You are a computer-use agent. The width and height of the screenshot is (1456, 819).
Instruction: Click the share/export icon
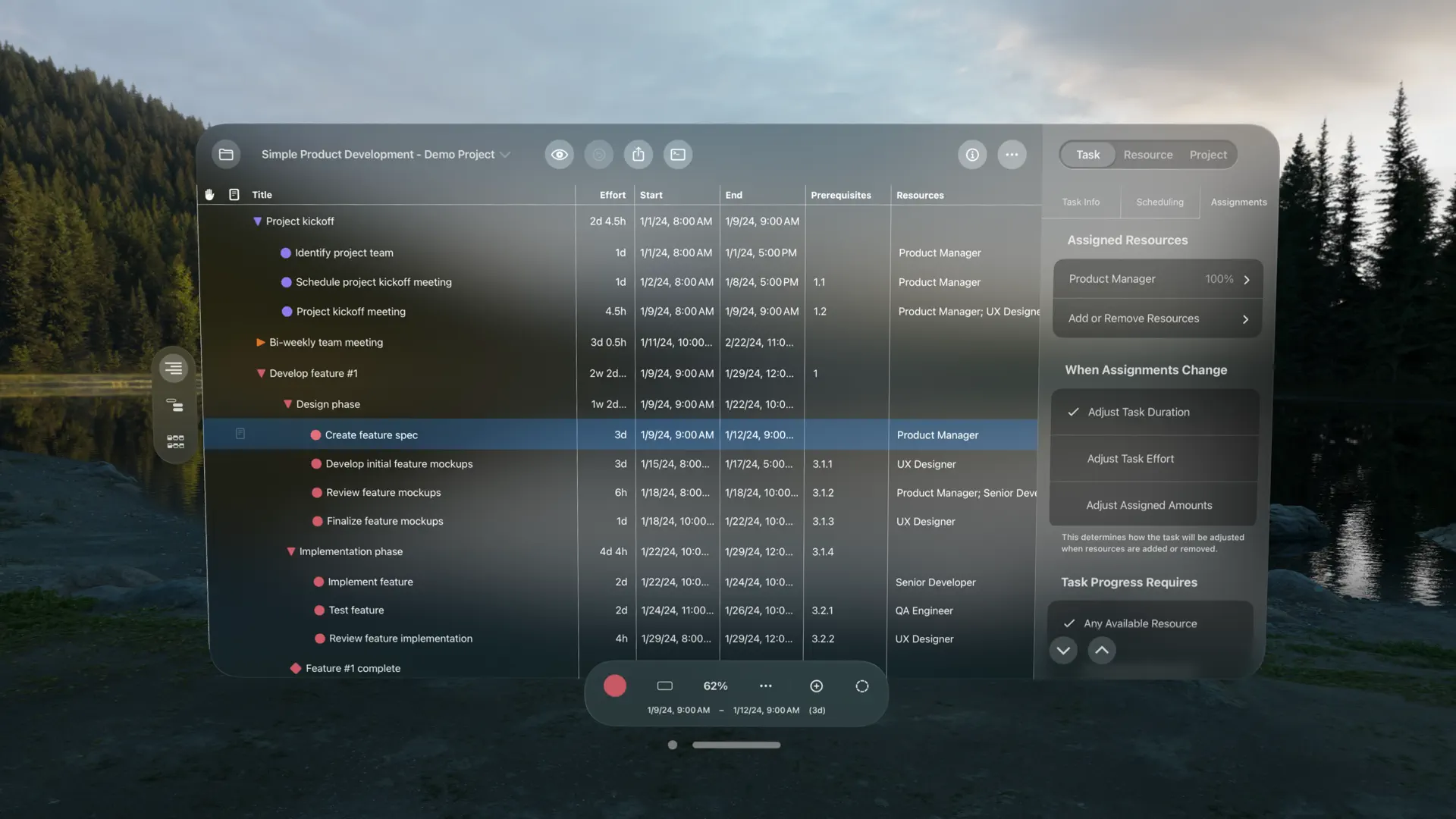tap(638, 154)
